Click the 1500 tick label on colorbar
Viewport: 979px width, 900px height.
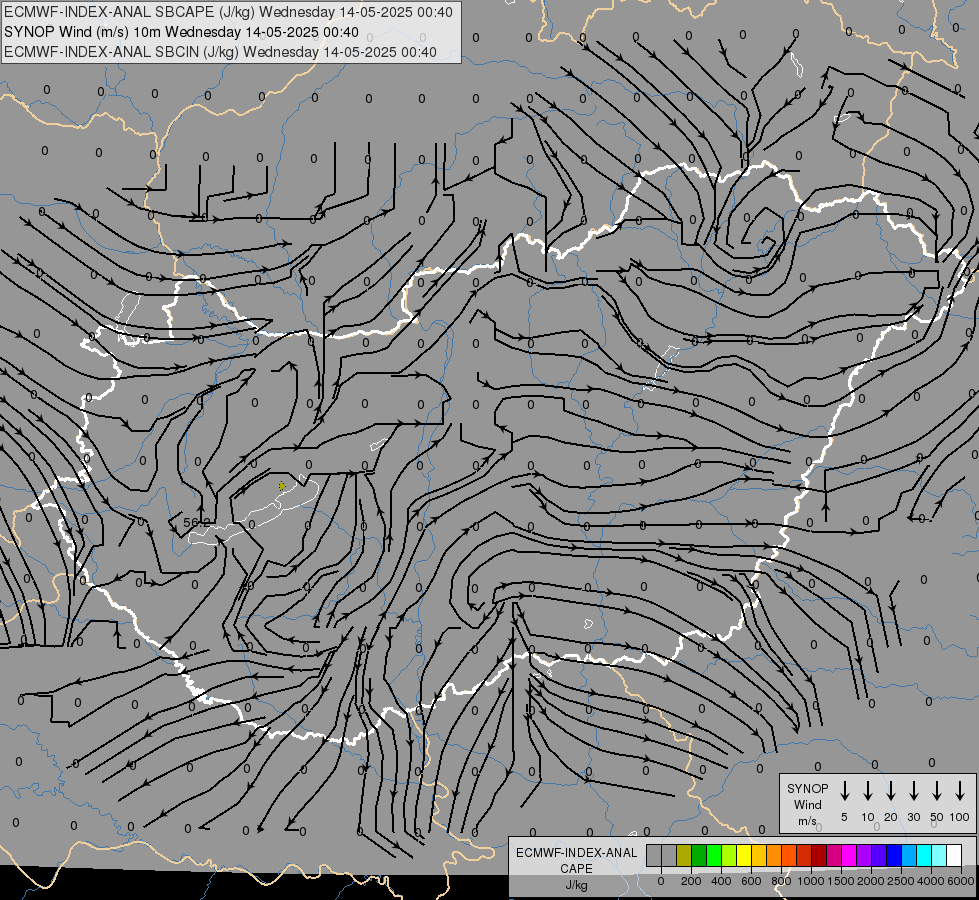pyautogui.click(x=841, y=881)
